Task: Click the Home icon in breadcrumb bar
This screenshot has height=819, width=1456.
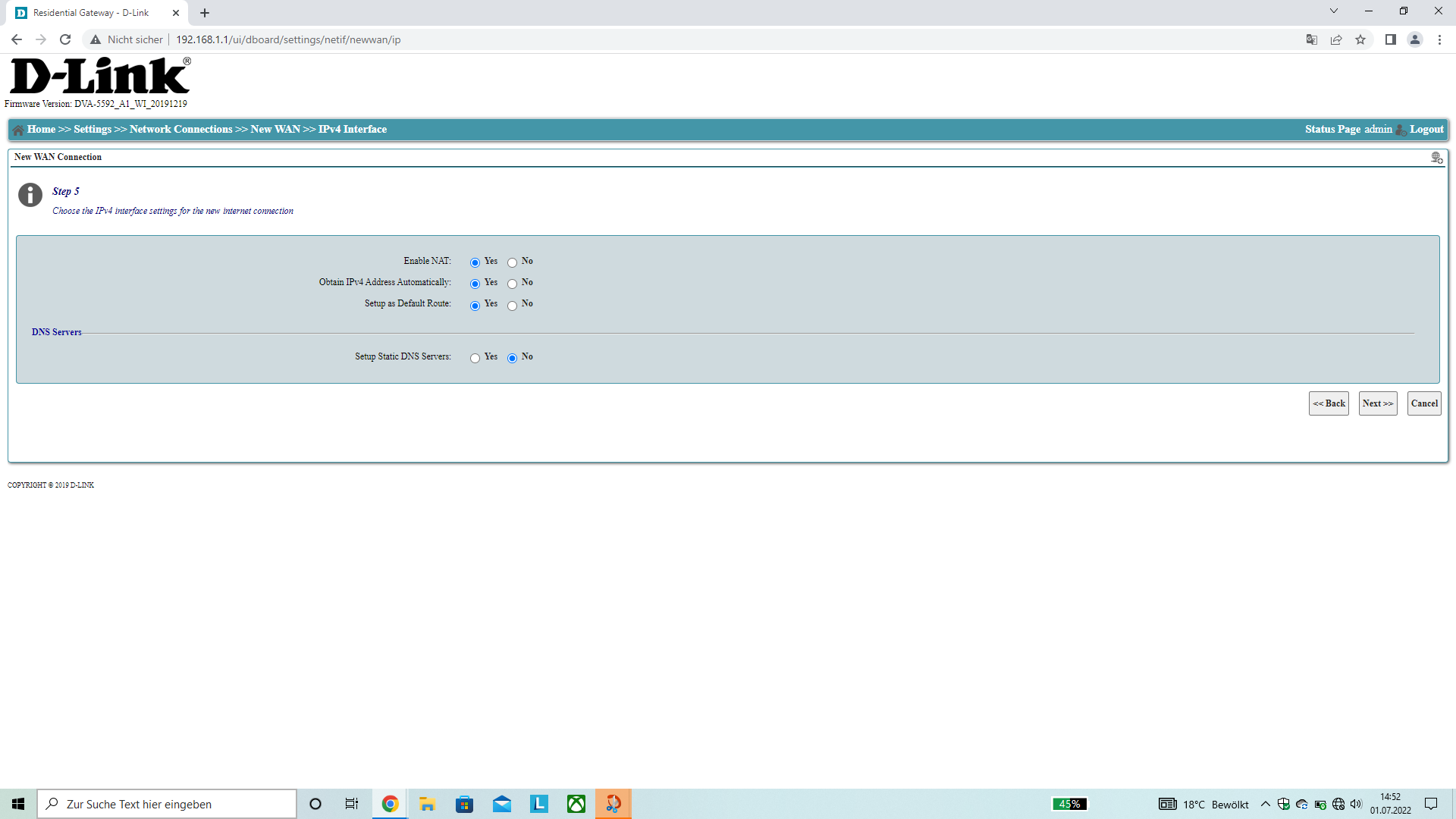Action: coord(18,130)
